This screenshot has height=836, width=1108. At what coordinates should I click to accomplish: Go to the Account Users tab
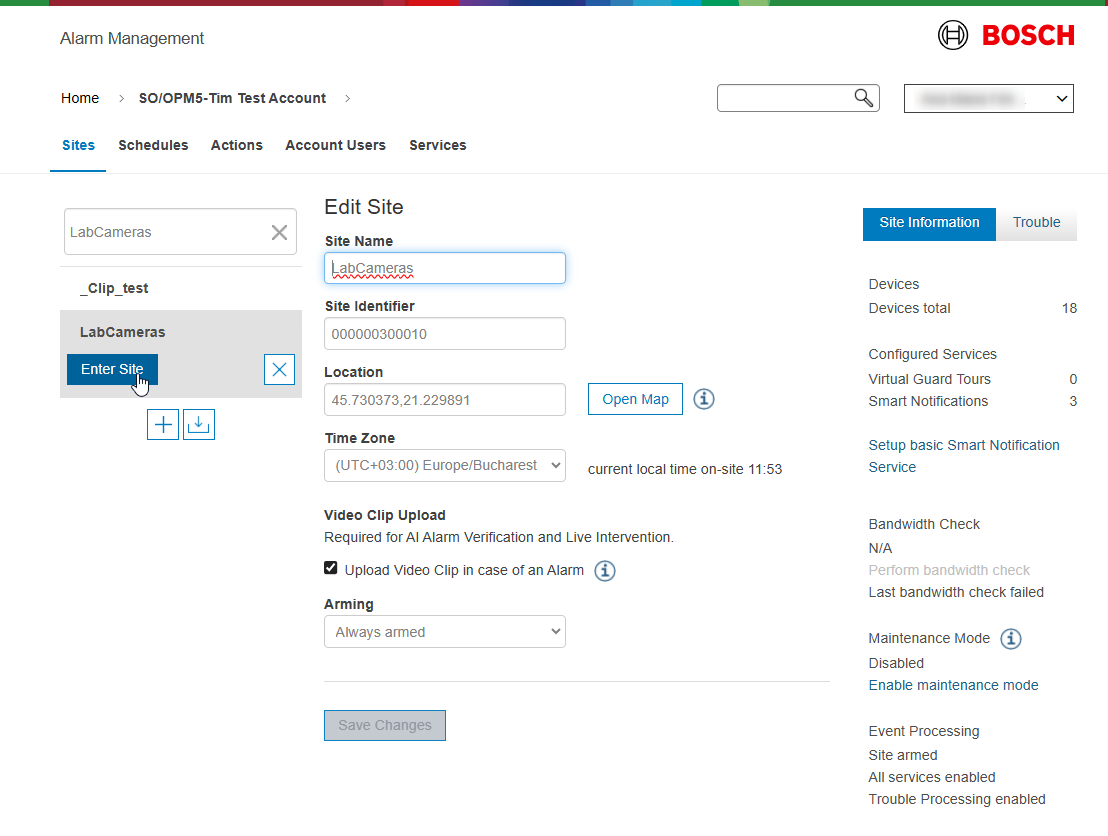[x=335, y=145]
